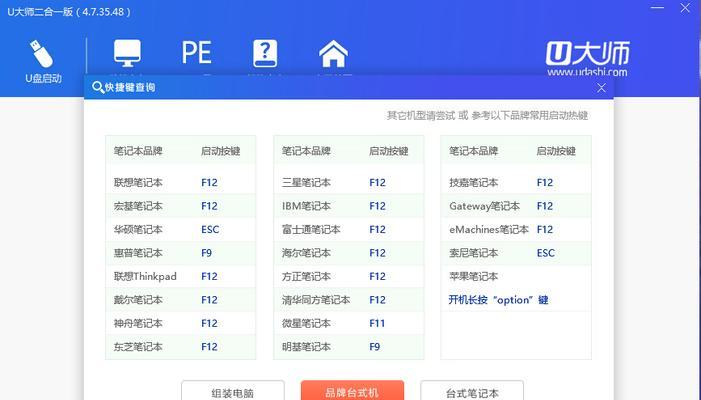Click ESC key for 华硕笔记本

pos(210,229)
